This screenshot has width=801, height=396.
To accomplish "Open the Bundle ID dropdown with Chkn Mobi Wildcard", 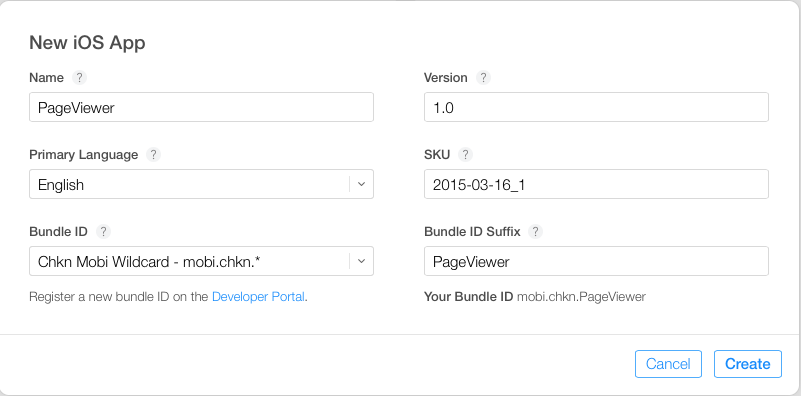I will tap(201, 261).
